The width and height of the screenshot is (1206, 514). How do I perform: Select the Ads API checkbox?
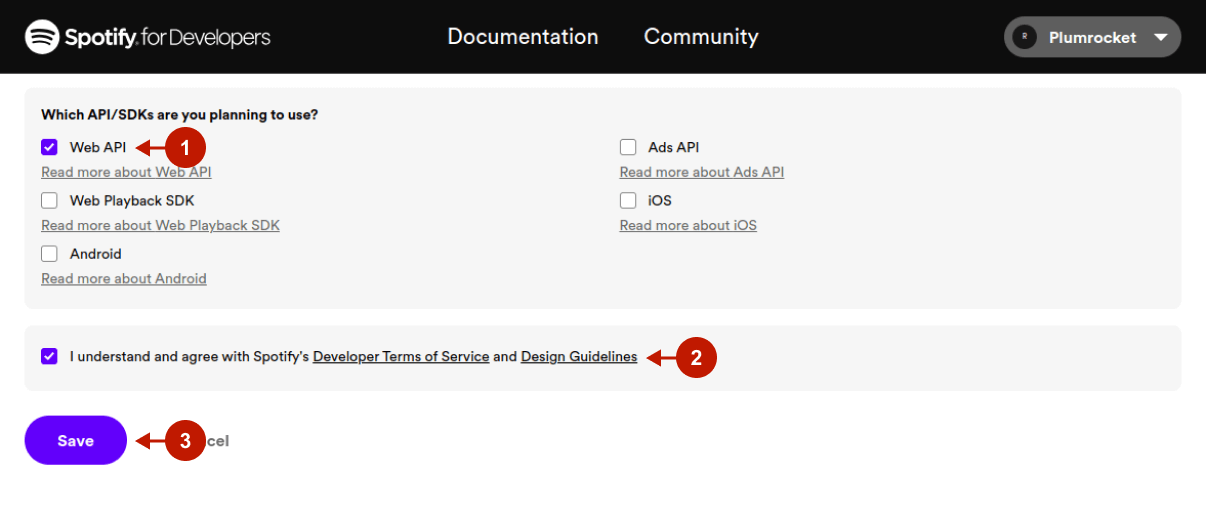[x=628, y=147]
